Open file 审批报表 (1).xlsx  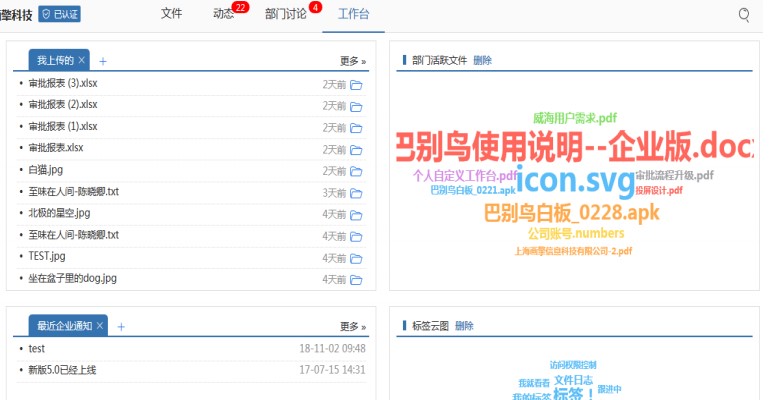tap(63, 126)
